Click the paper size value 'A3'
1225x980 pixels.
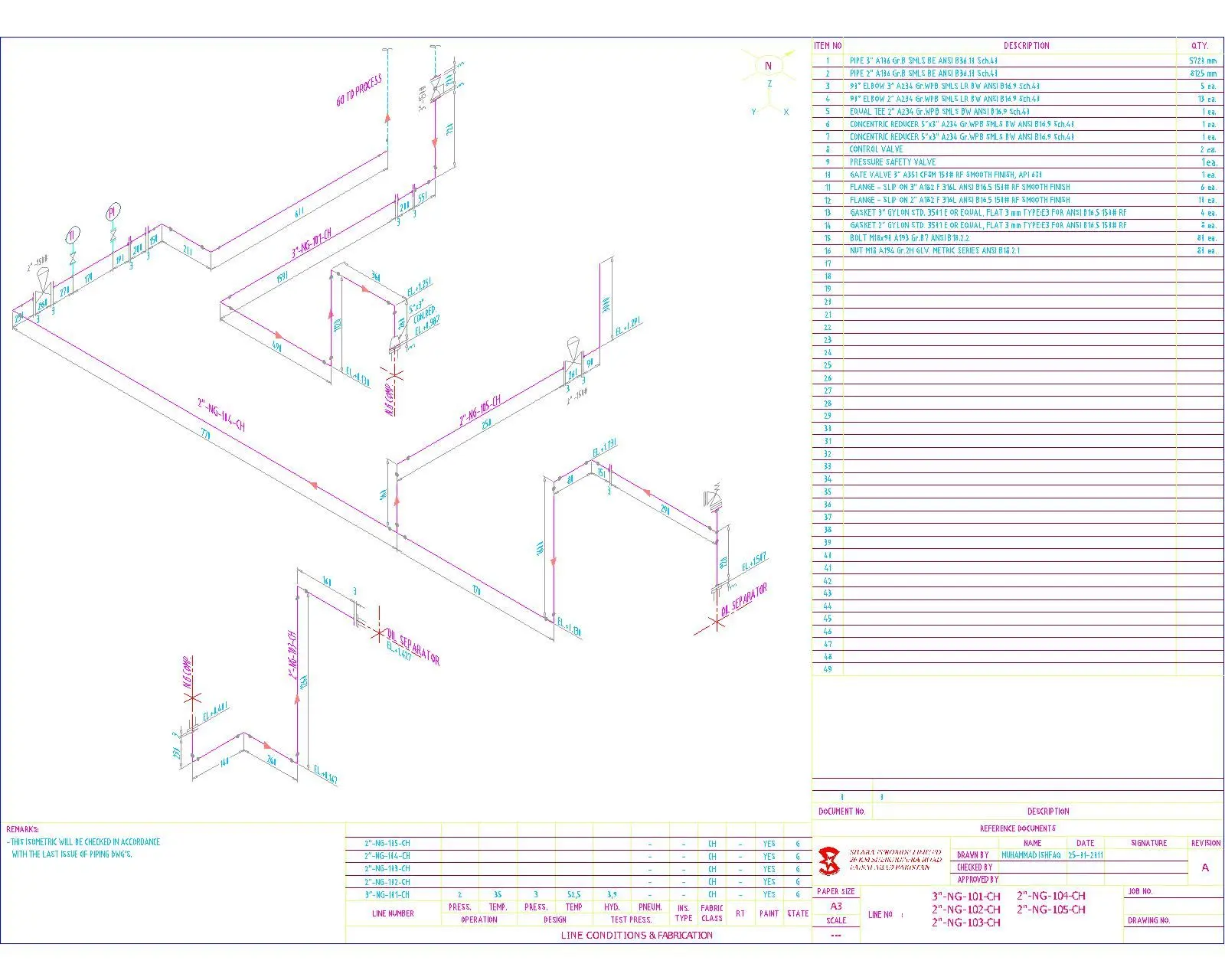click(x=836, y=906)
